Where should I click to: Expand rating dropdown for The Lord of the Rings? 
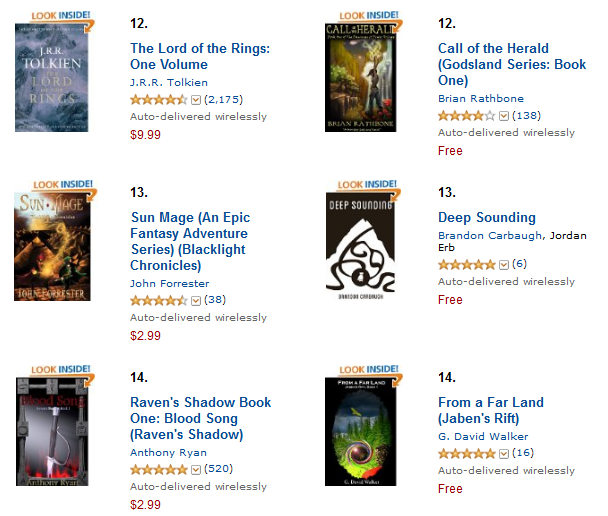196,100
